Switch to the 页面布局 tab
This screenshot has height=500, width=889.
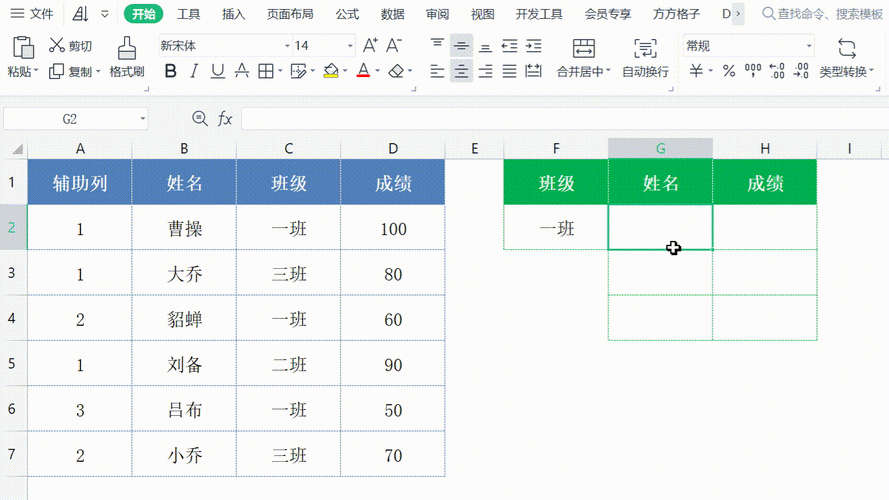[290, 14]
